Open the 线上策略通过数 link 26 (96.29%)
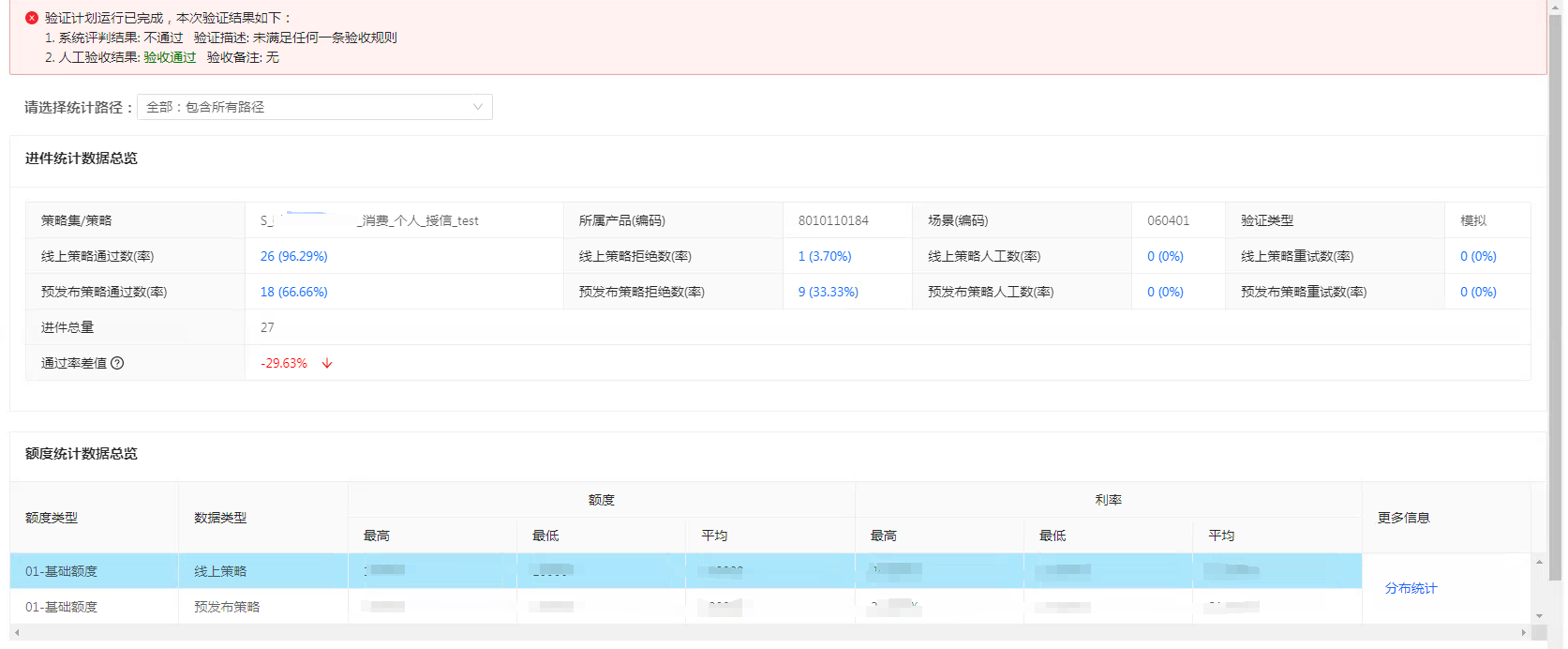 point(293,256)
